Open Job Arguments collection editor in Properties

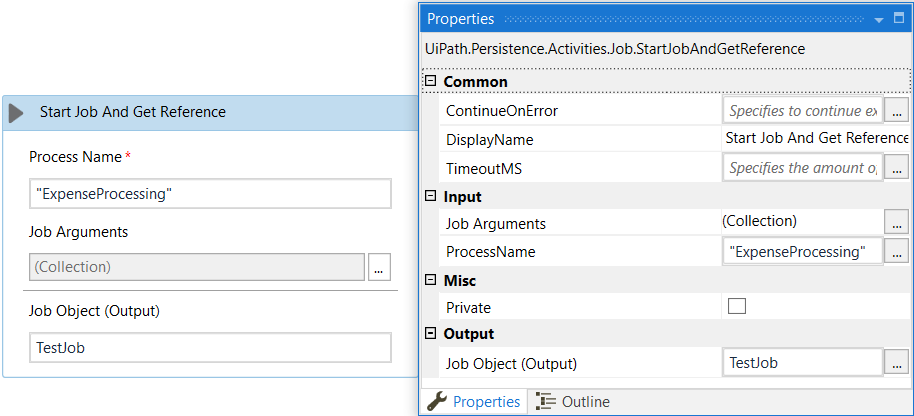[x=897, y=223]
